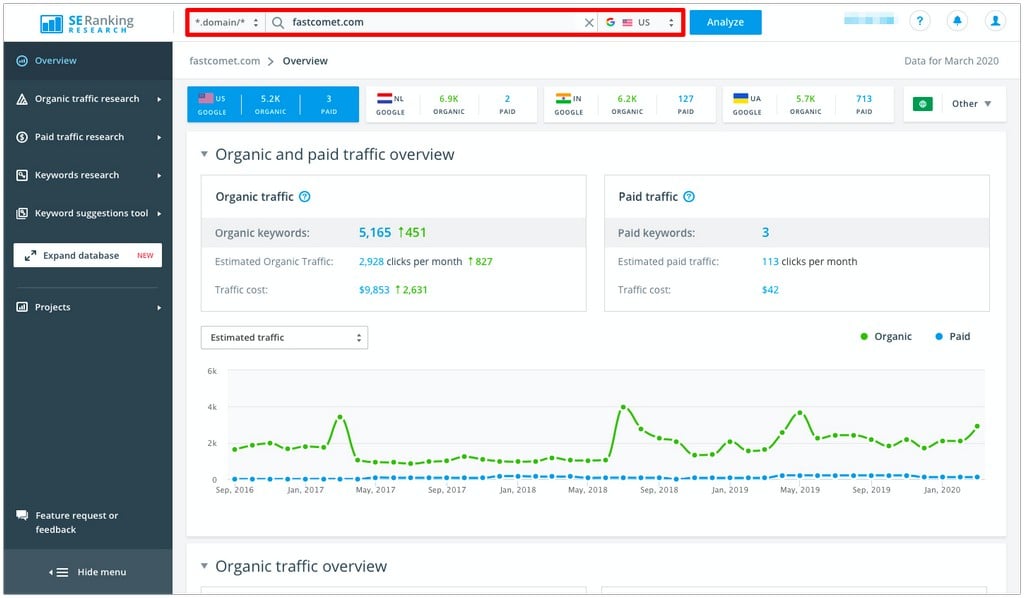
Task: Click the Analyze button
Action: pos(725,21)
